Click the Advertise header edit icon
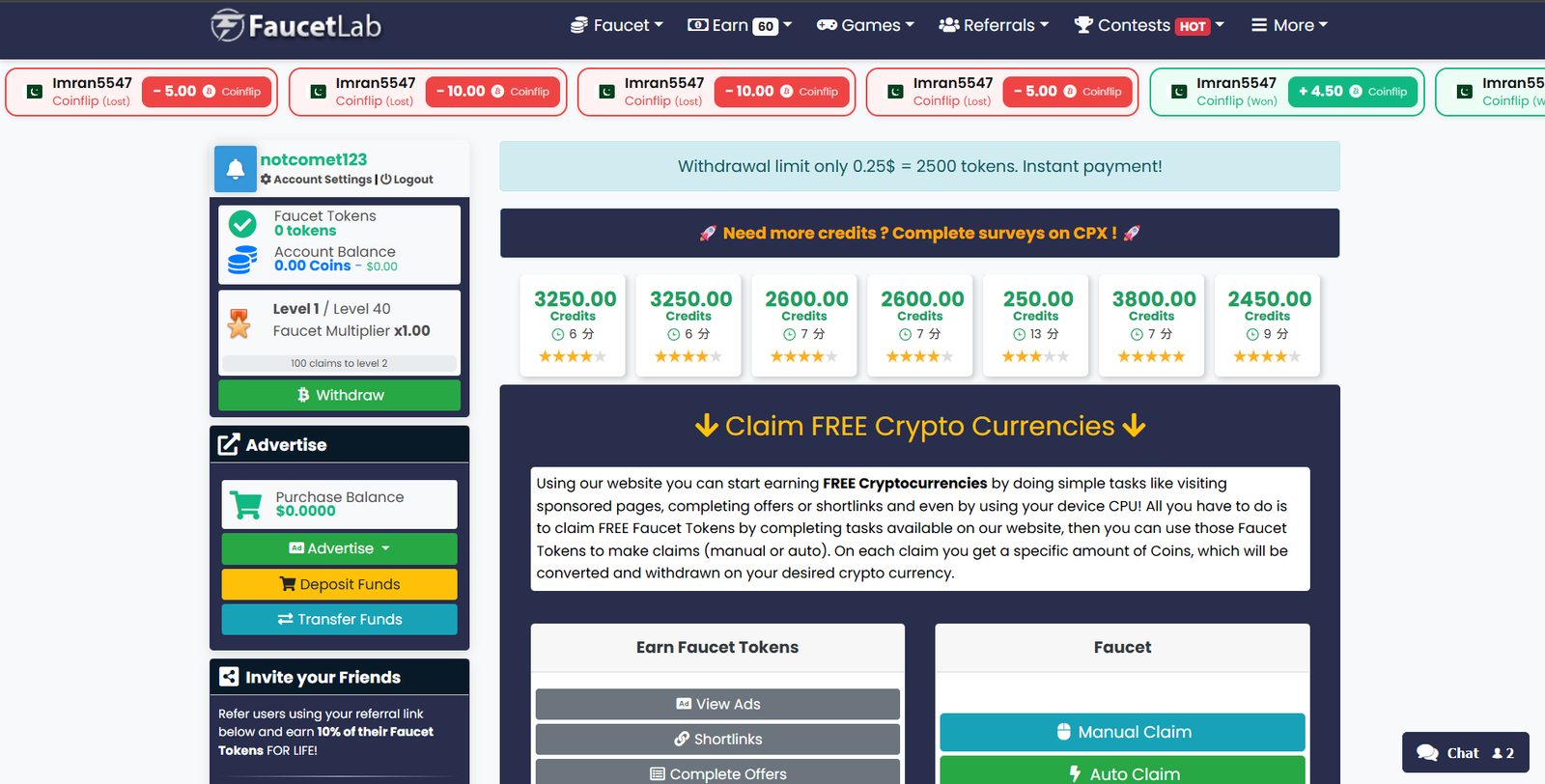The image size is (1545, 784). [228, 444]
